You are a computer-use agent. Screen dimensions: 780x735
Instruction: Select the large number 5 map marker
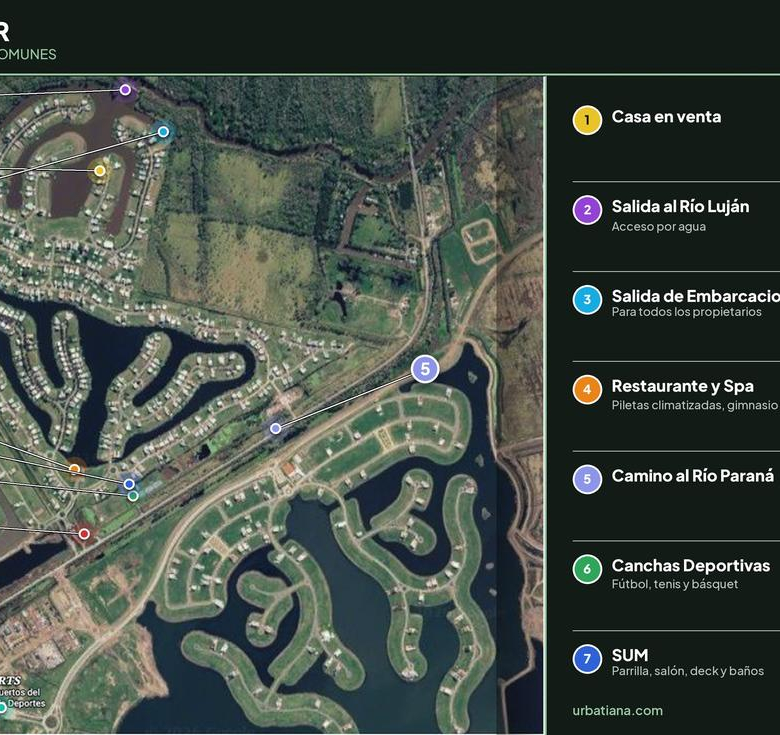425,369
